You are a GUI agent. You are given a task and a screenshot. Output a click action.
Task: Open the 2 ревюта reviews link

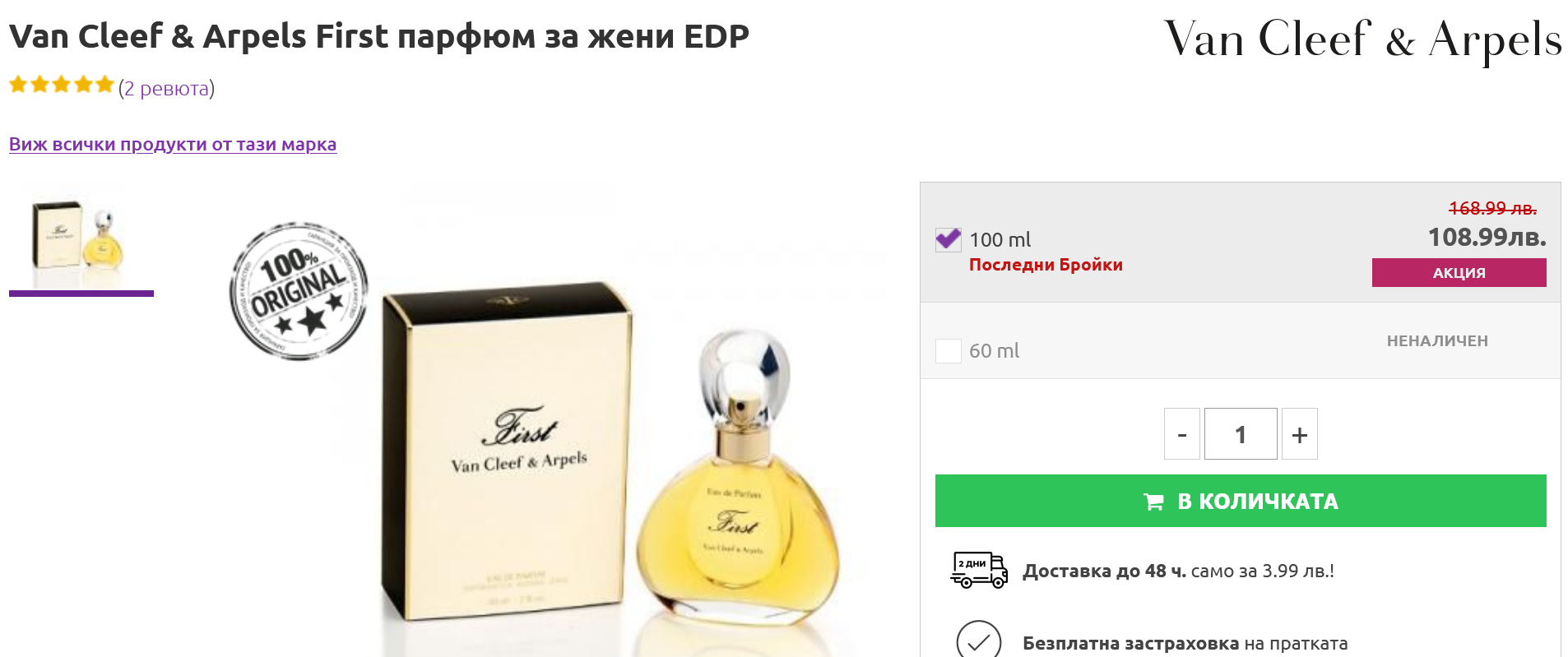[x=166, y=88]
